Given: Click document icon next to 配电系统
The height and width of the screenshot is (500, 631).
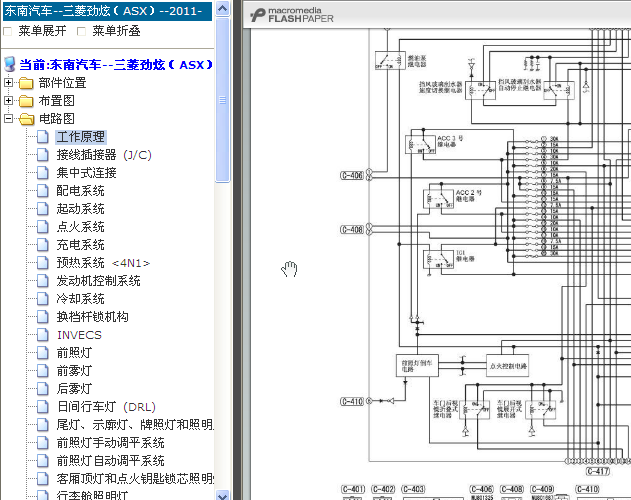Looking at the screenshot, I should coord(43,191).
